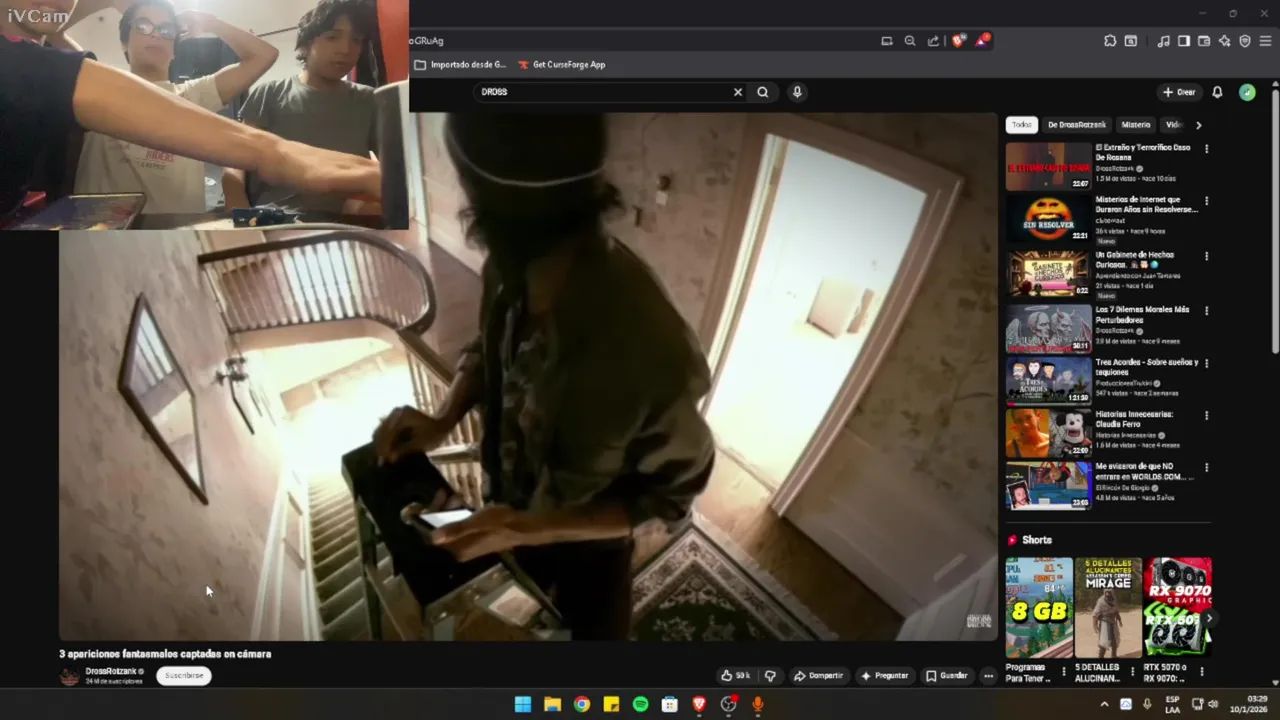Open Windows Start button on taskbar
The image size is (1280, 720).
(523, 704)
